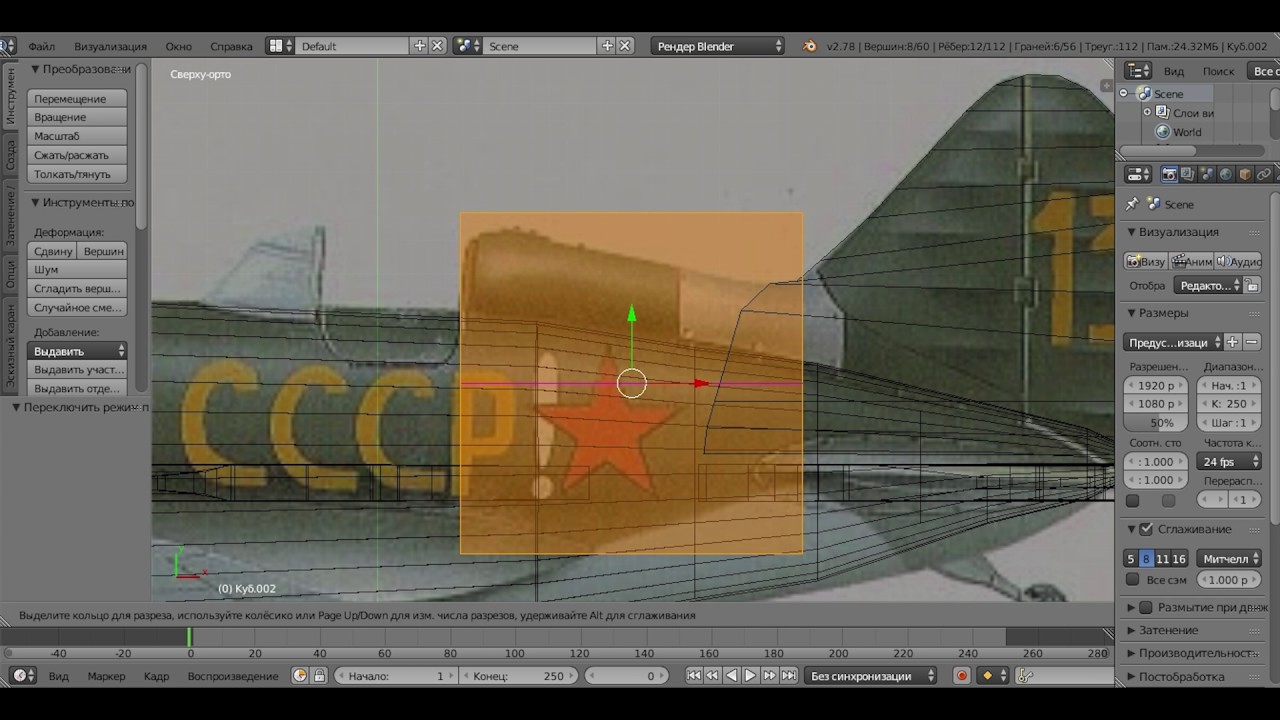Click Сгладить верш smooth vertex button

(78, 288)
